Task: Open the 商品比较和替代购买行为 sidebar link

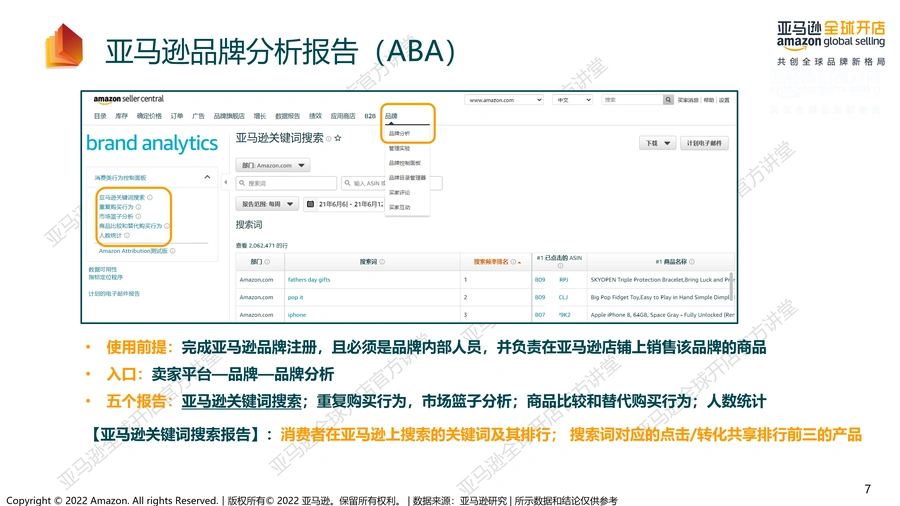Action: [x=130, y=226]
